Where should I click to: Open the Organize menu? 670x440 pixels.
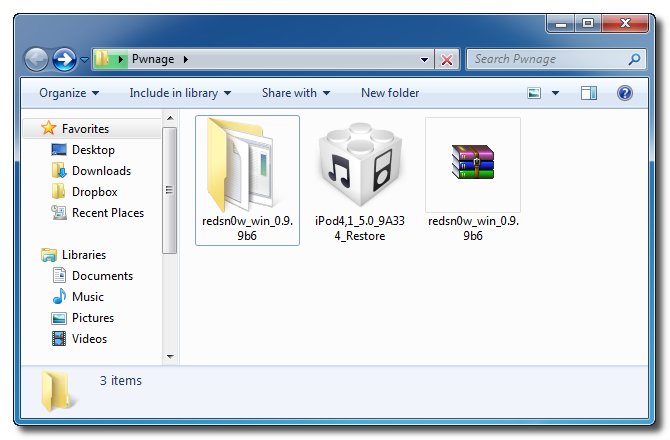point(69,93)
